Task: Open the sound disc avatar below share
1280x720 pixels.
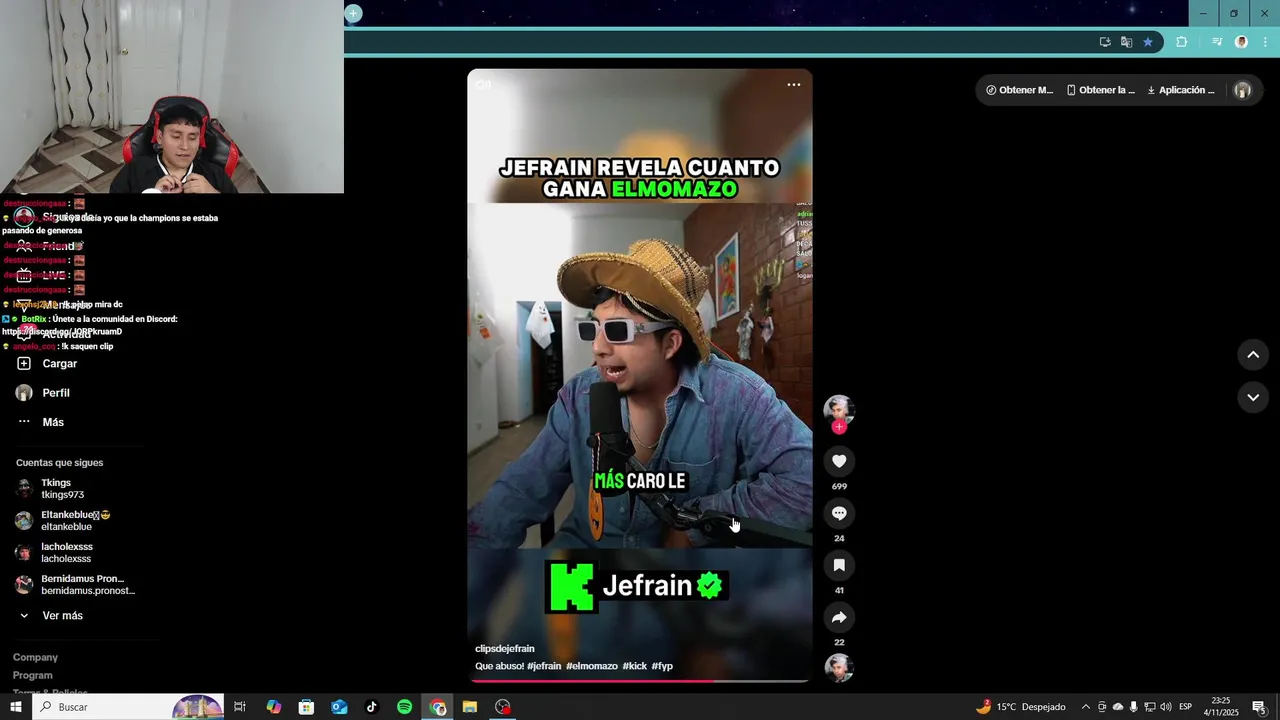Action: point(839,667)
